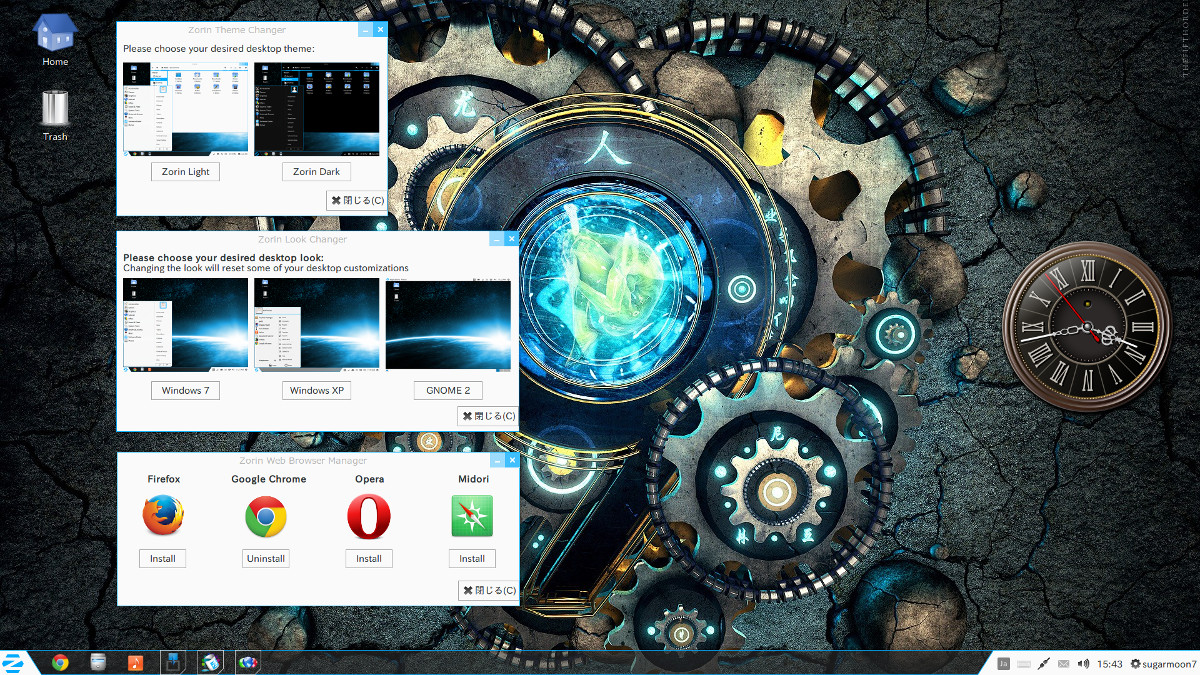Open the file manager taskbar icon
Viewport: 1200px width, 675px height.
pyautogui.click(x=98, y=662)
